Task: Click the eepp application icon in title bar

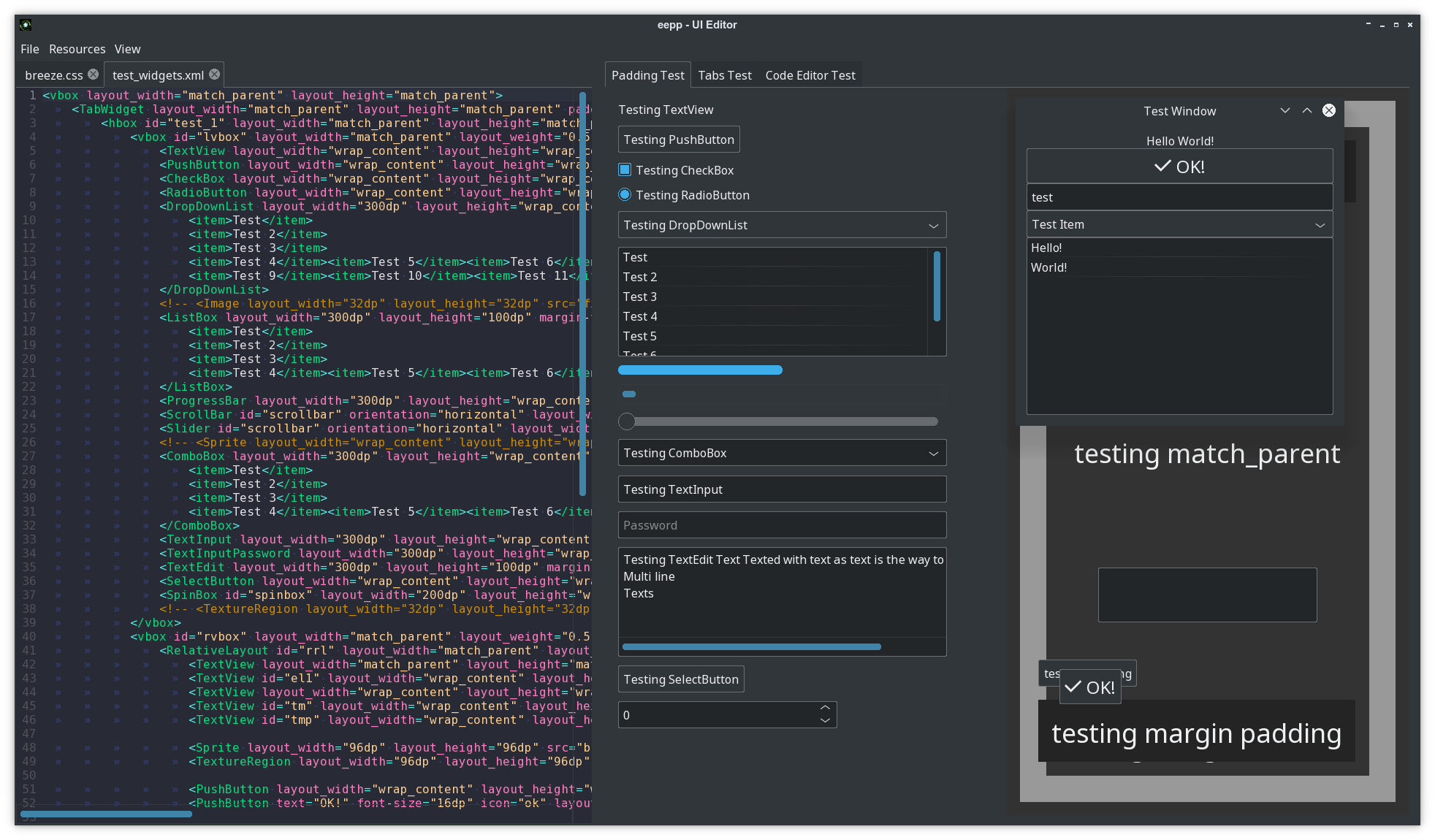Action: [x=26, y=25]
